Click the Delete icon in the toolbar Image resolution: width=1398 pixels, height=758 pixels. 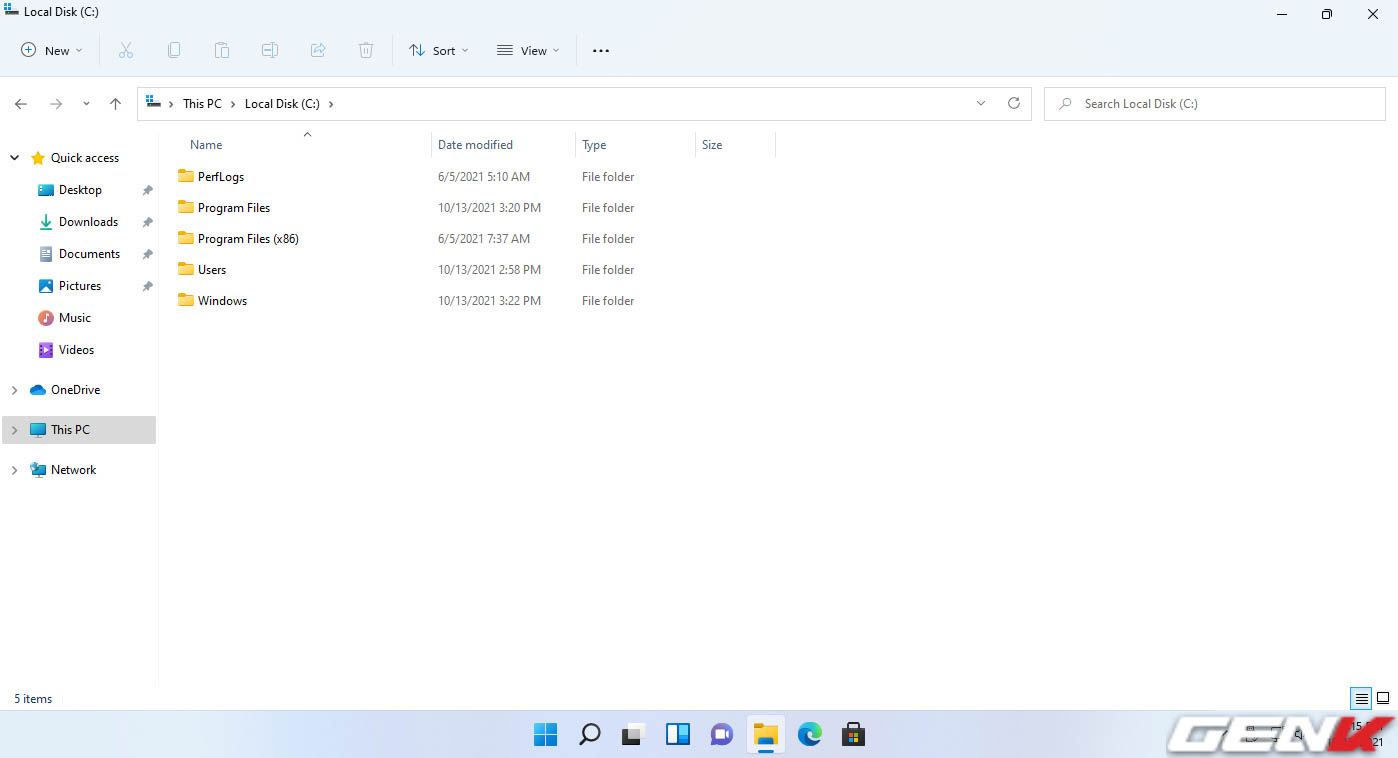click(365, 49)
